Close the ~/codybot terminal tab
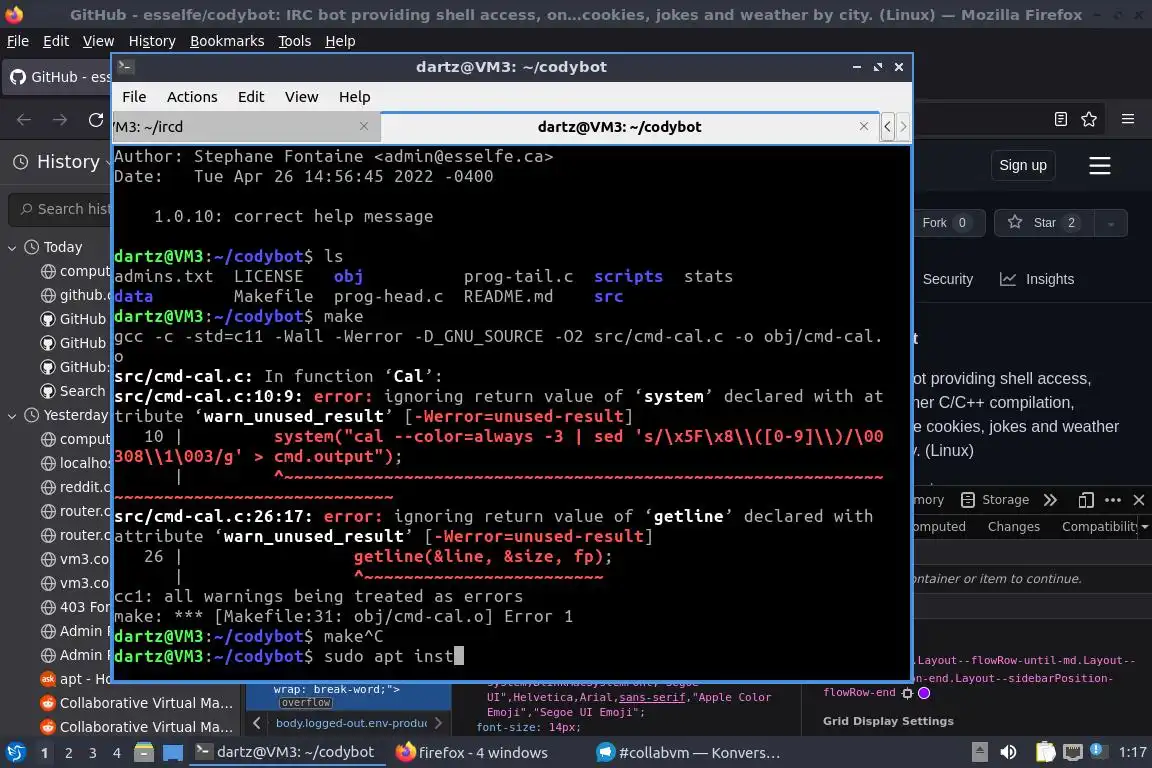This screenshot has width=1152, height=768. pos(864,126)
